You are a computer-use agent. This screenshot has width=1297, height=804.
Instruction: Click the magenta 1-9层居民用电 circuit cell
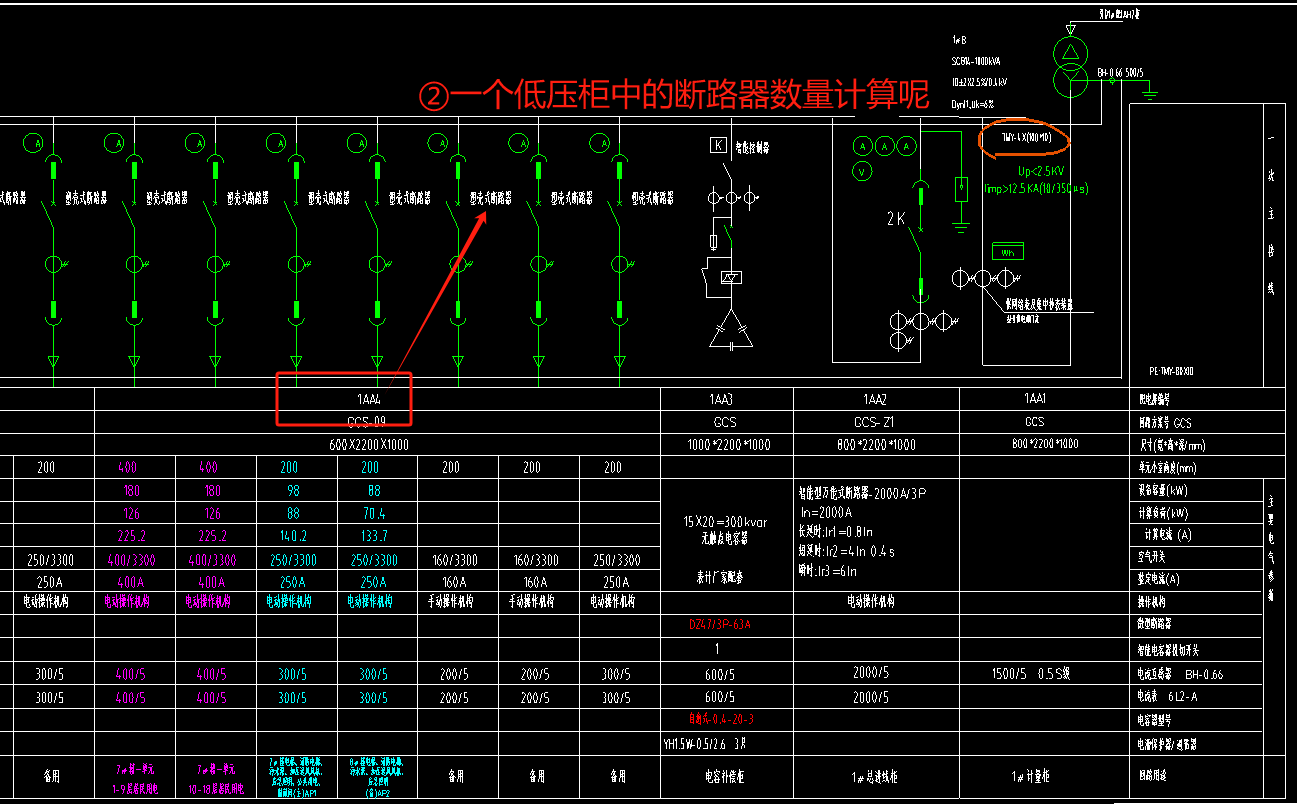135,778
